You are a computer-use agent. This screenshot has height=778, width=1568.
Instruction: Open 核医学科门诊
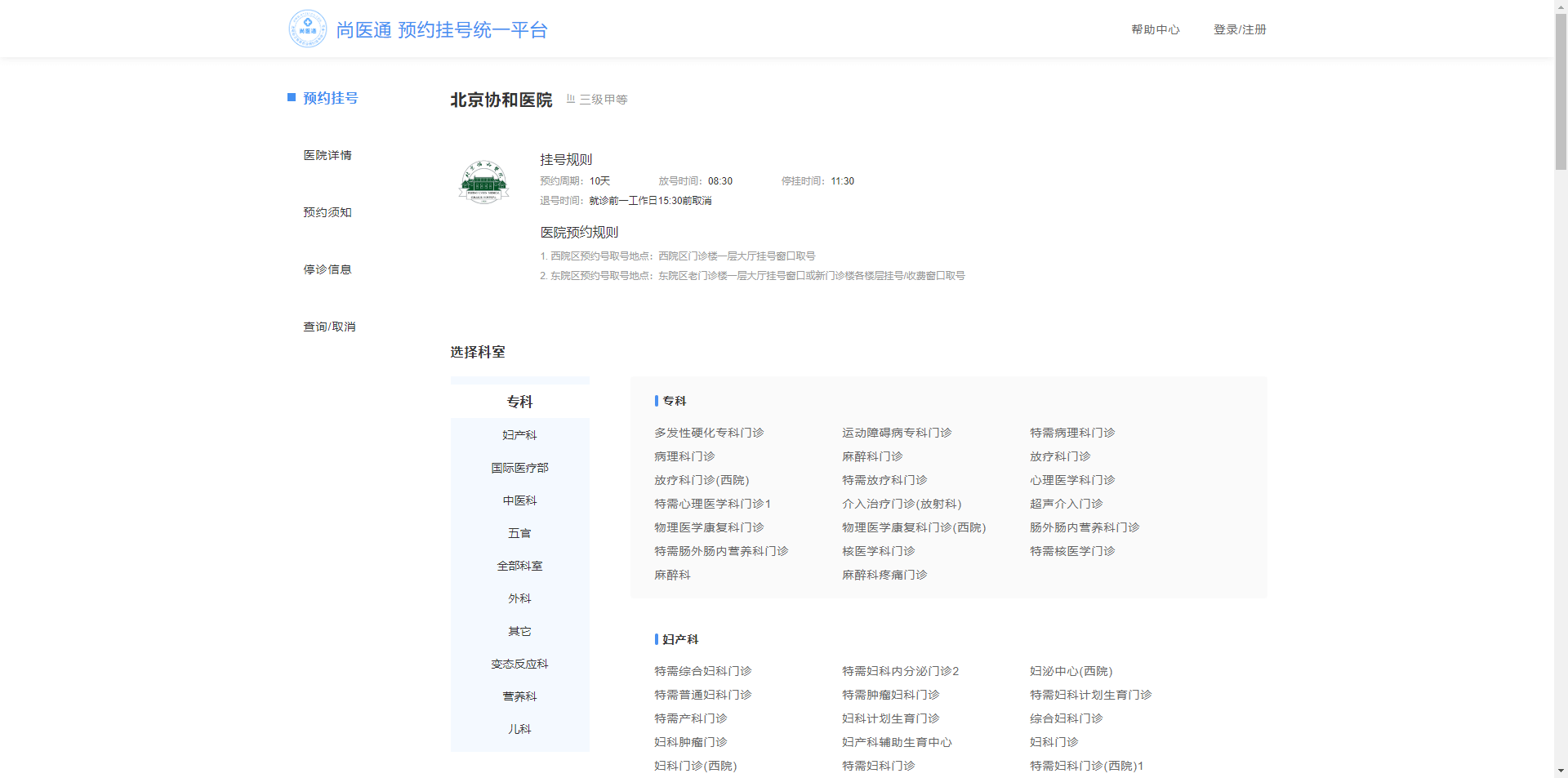[x=879, y=551]
